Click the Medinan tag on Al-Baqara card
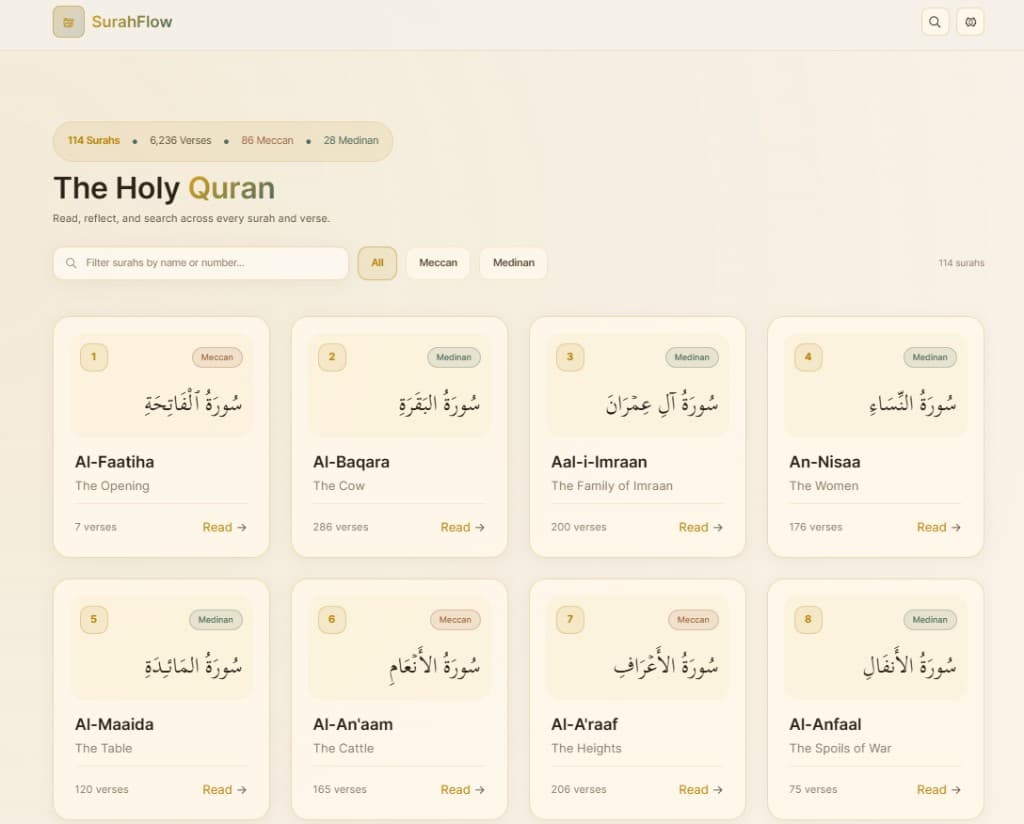1024x824 pixels. pyautogui.click(x=454, y=357)
